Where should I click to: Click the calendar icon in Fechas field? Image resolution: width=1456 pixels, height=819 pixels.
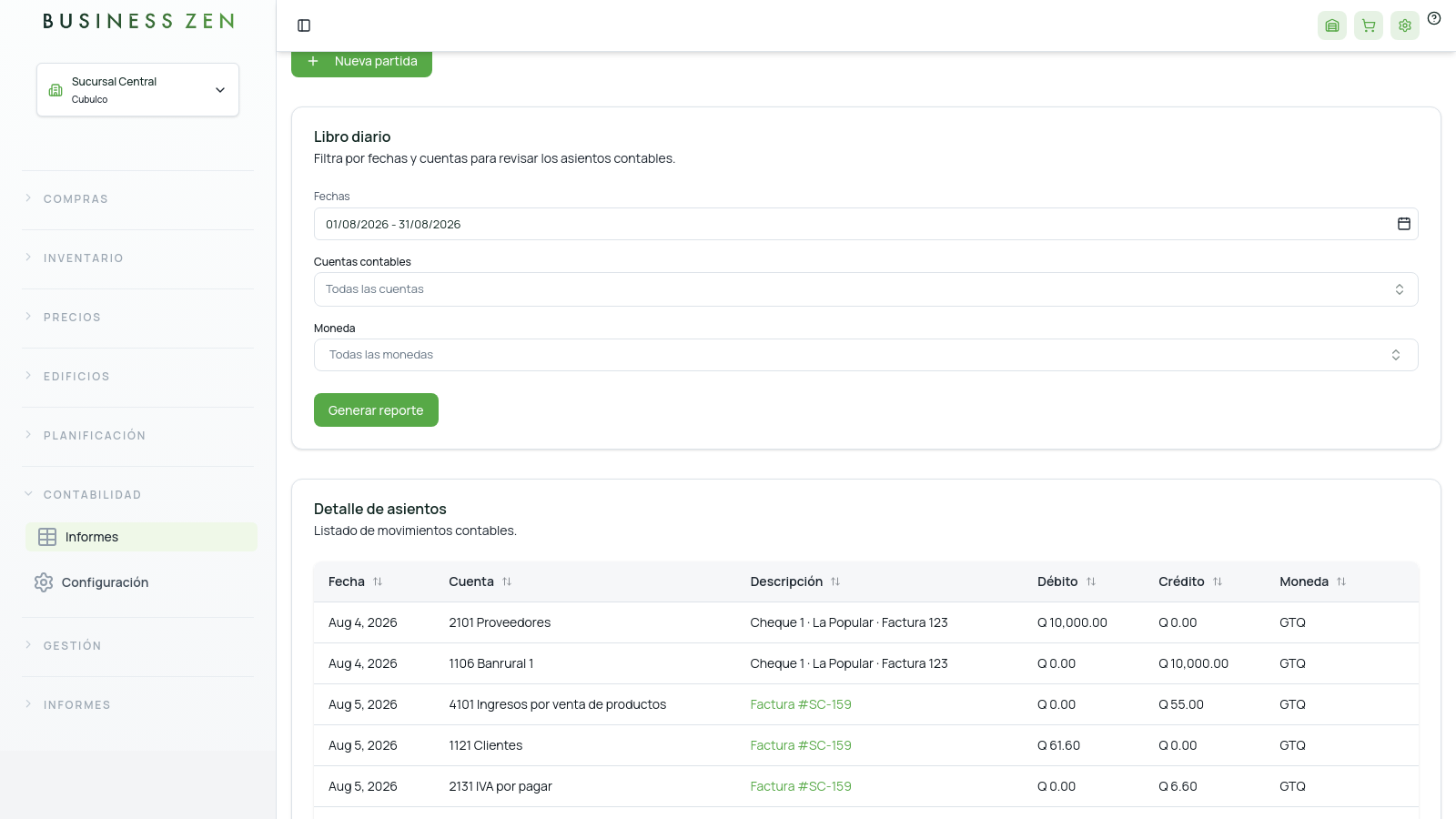click(1404, 224)
